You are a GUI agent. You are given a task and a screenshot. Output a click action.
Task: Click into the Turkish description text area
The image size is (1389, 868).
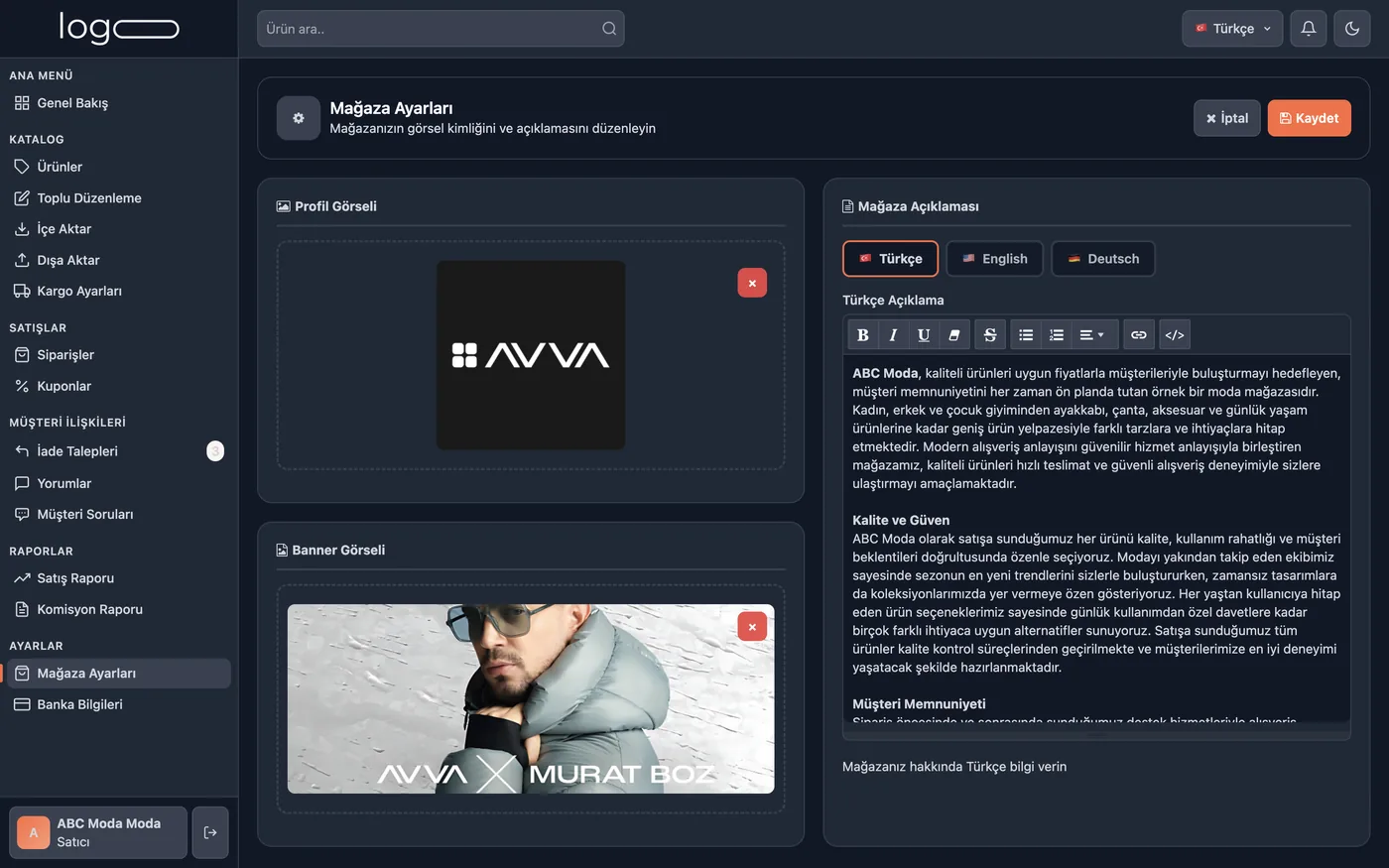pyautogui.click(x=1096, y=541)
